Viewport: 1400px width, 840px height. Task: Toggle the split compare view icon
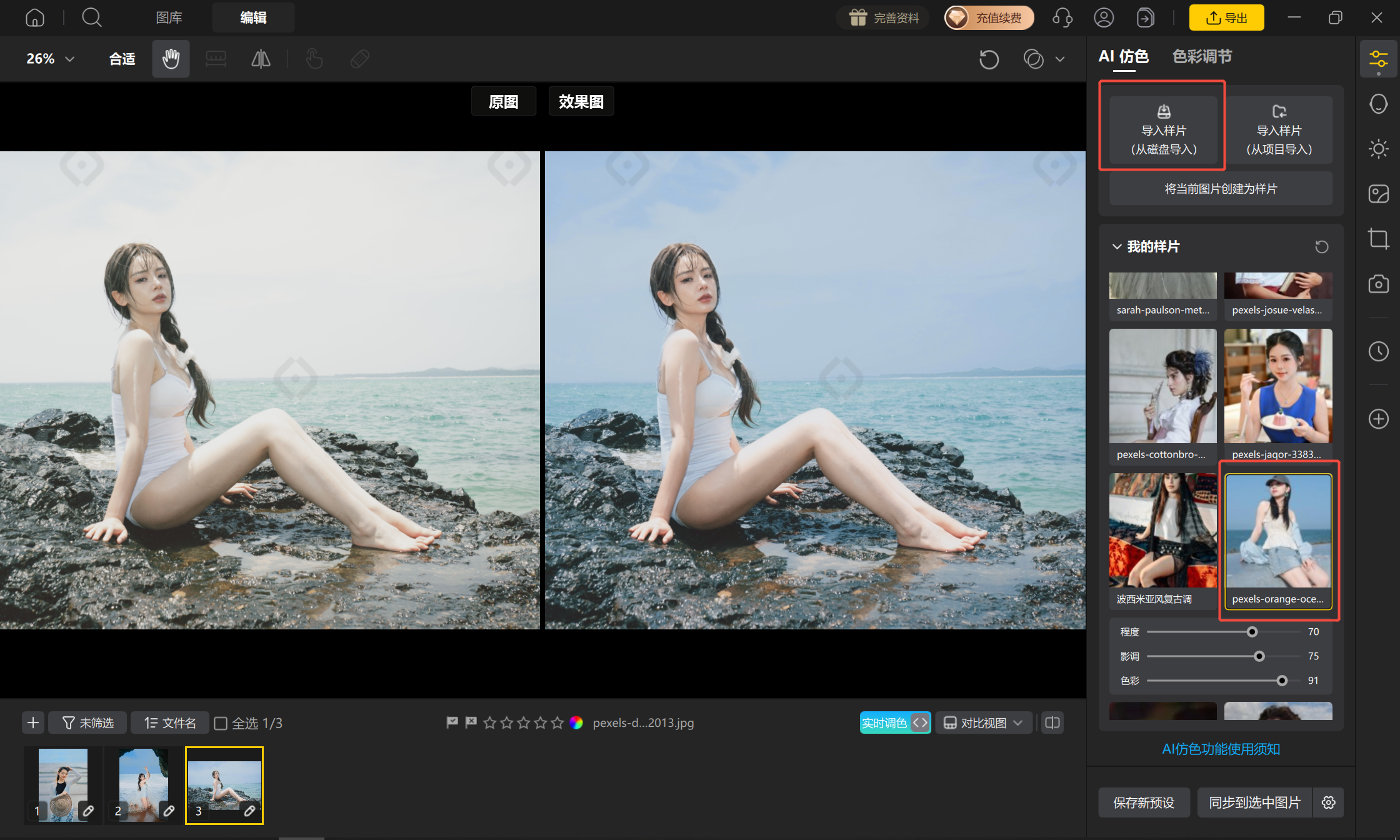(x=1052, y=723)
